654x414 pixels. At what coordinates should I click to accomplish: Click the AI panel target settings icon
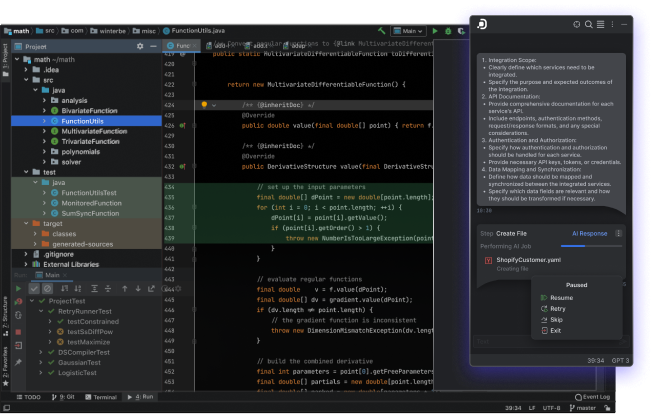click(x=576, y=25)
